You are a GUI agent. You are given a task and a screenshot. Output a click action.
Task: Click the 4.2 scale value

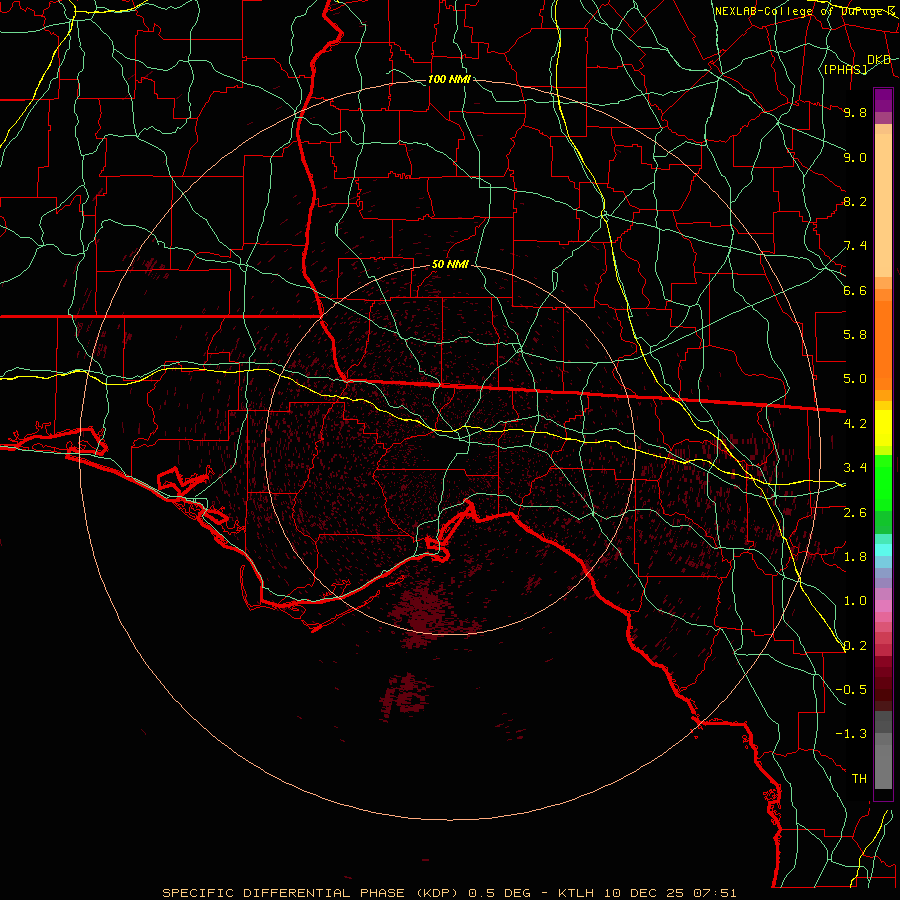coord(855,424)
